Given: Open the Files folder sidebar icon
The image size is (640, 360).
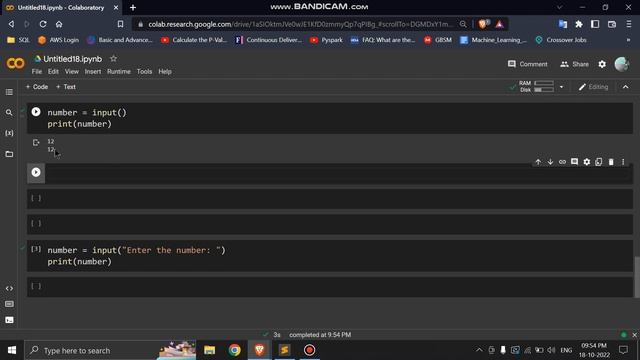Looking at the screenshot, I should (x=9, y=154).
